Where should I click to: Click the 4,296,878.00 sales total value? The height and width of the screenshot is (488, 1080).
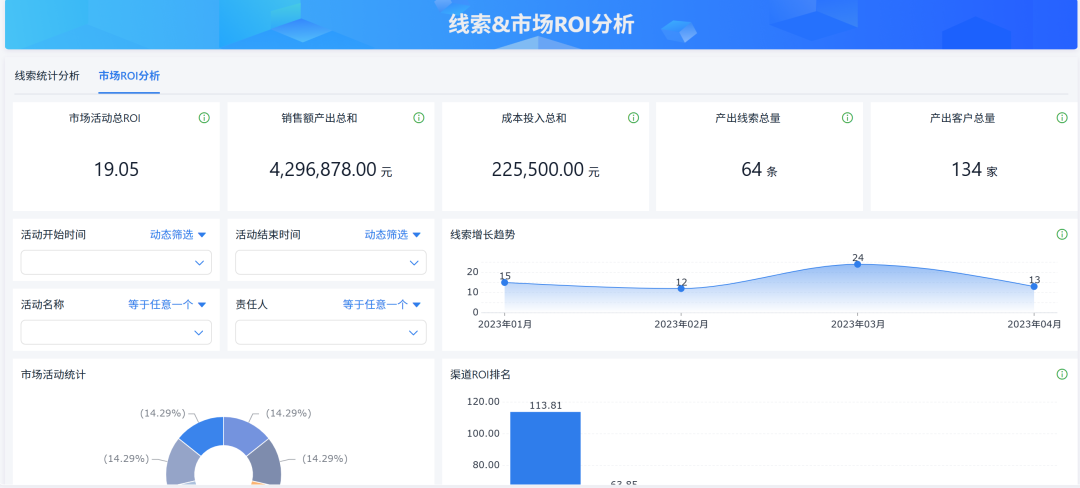point(331,169)
